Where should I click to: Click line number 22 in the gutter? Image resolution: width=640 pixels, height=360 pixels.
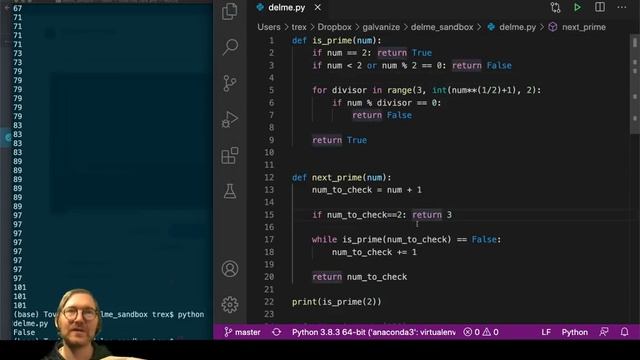[269, 302]
